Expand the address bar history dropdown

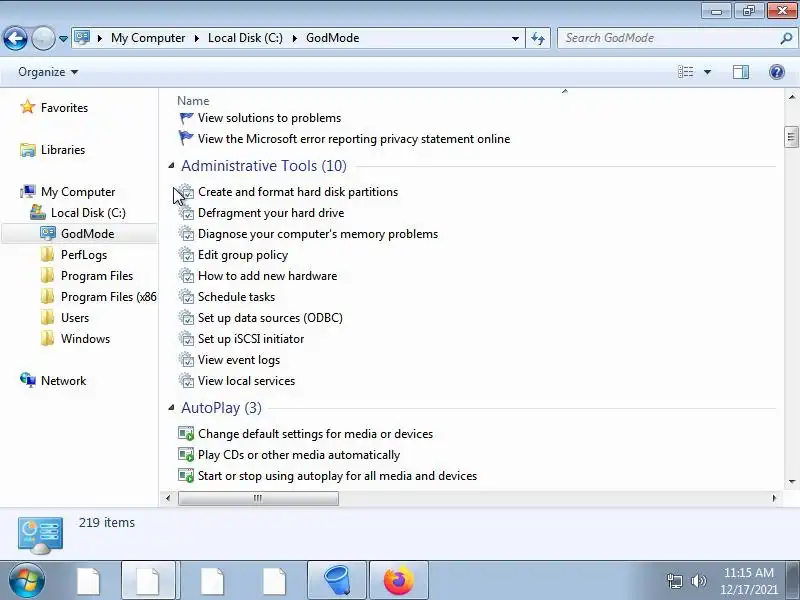tap(515, 38)
